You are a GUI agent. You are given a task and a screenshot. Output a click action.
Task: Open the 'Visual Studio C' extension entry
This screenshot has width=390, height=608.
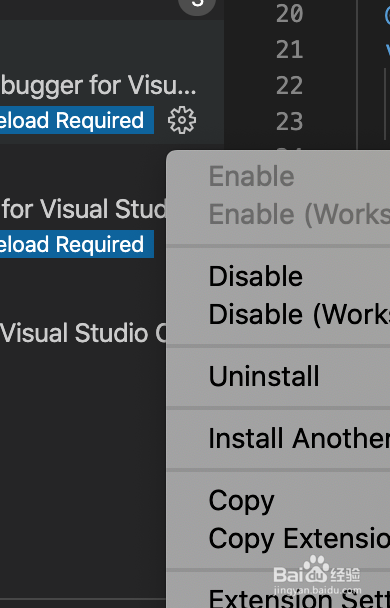point(83,333)
